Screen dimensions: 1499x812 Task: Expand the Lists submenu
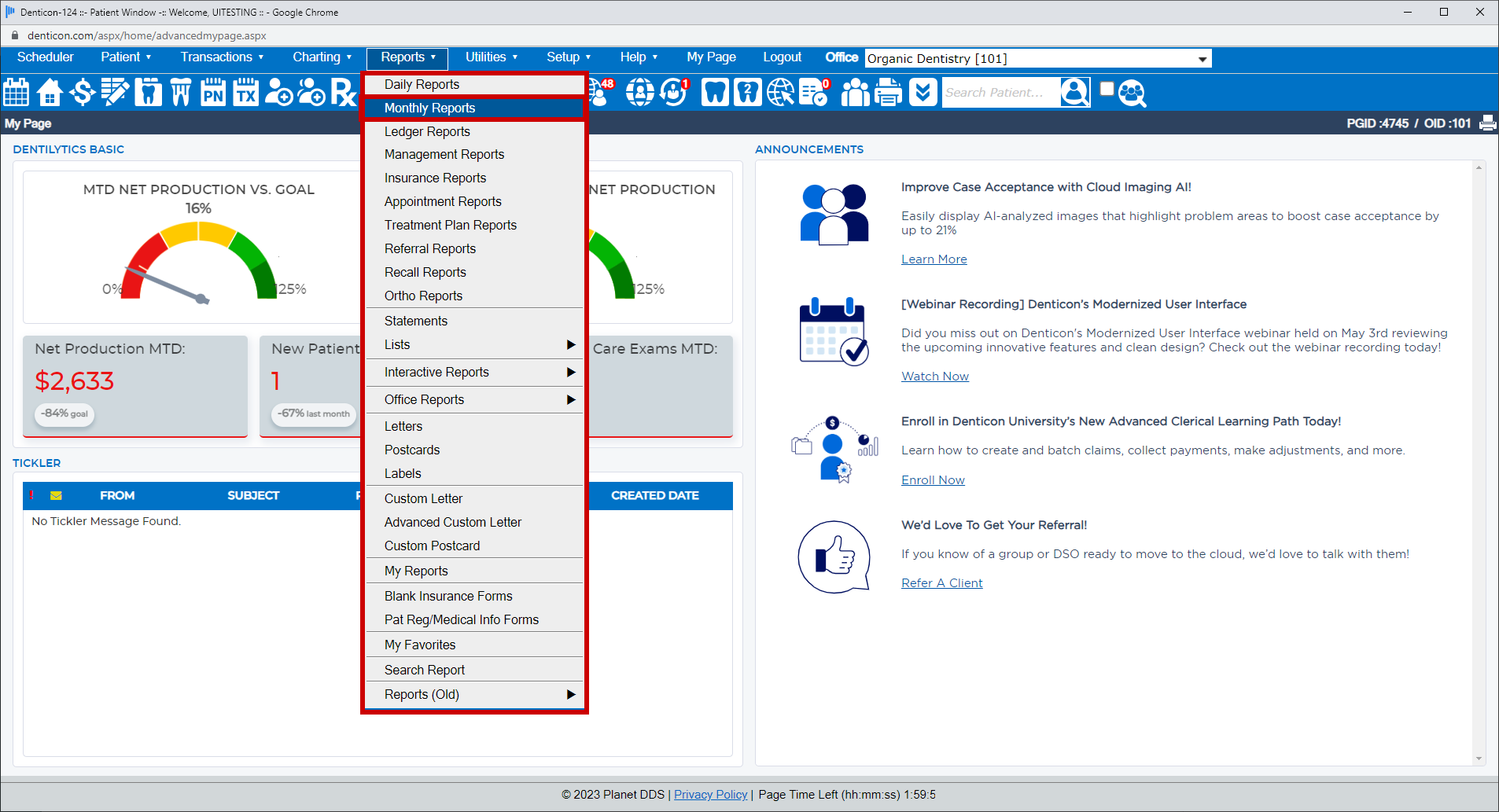[474, 344]
